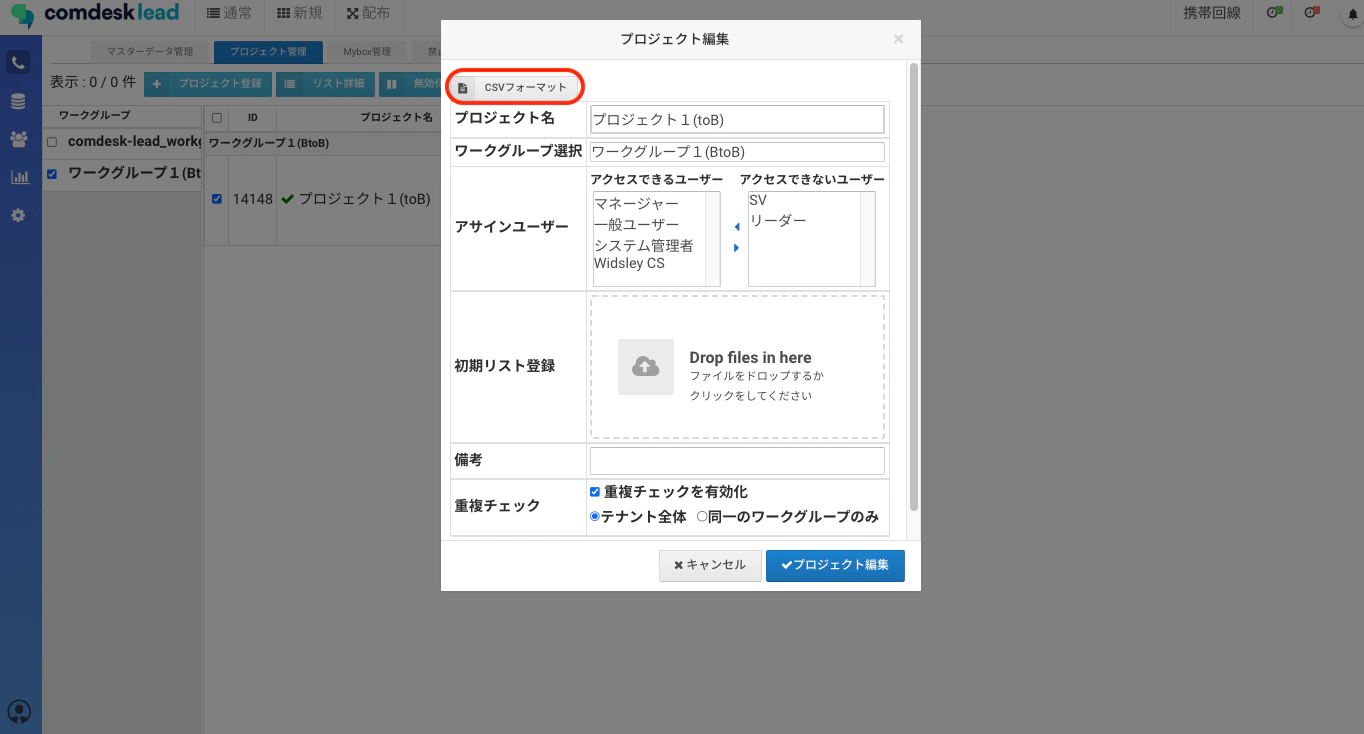The height and width of the screenshot is (734, 1364).
Task: Select 一般ユーザー in the accessible users list
Action: pos(636,225)
